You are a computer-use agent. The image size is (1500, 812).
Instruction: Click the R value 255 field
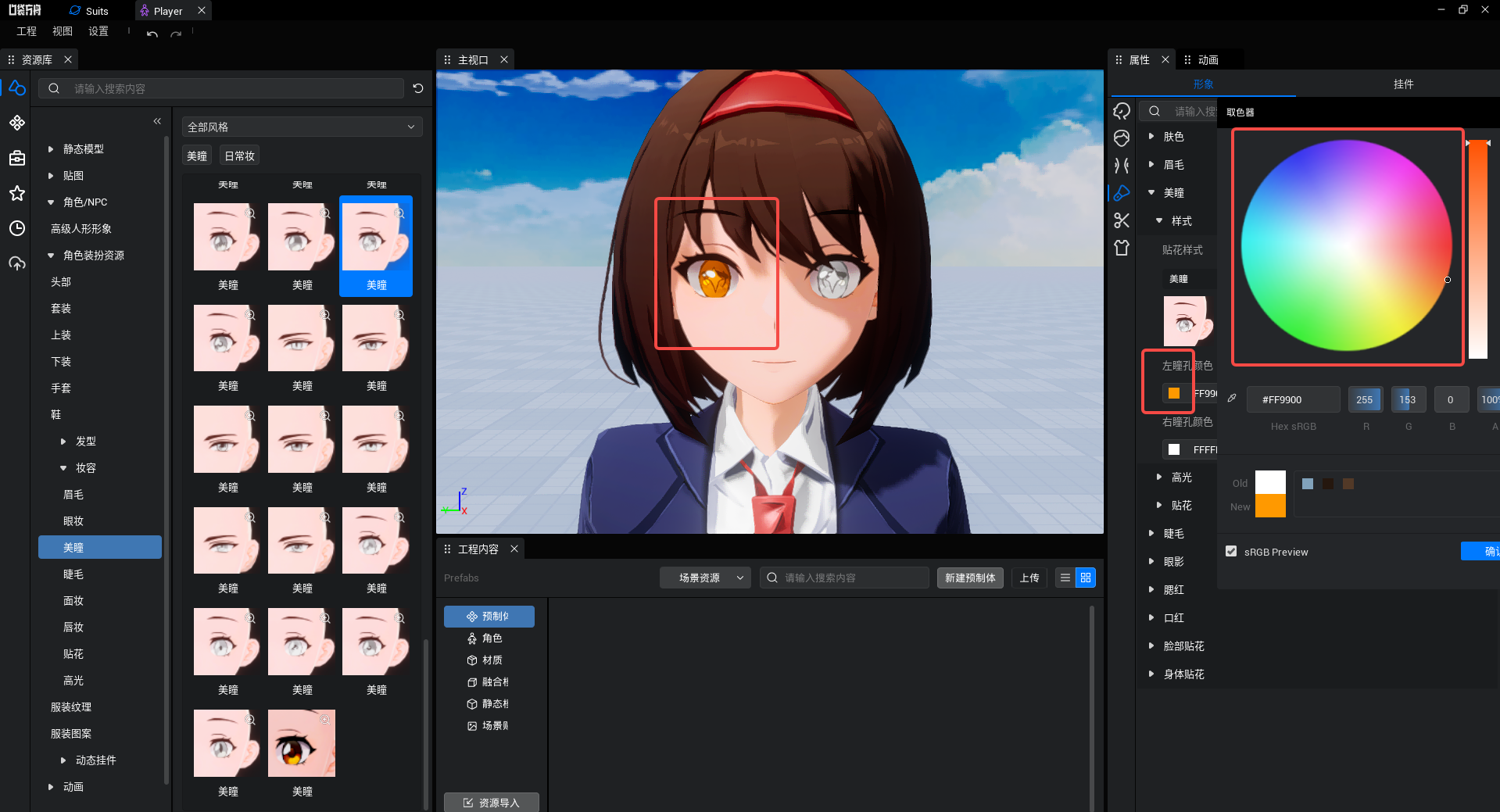[1365, 399]
